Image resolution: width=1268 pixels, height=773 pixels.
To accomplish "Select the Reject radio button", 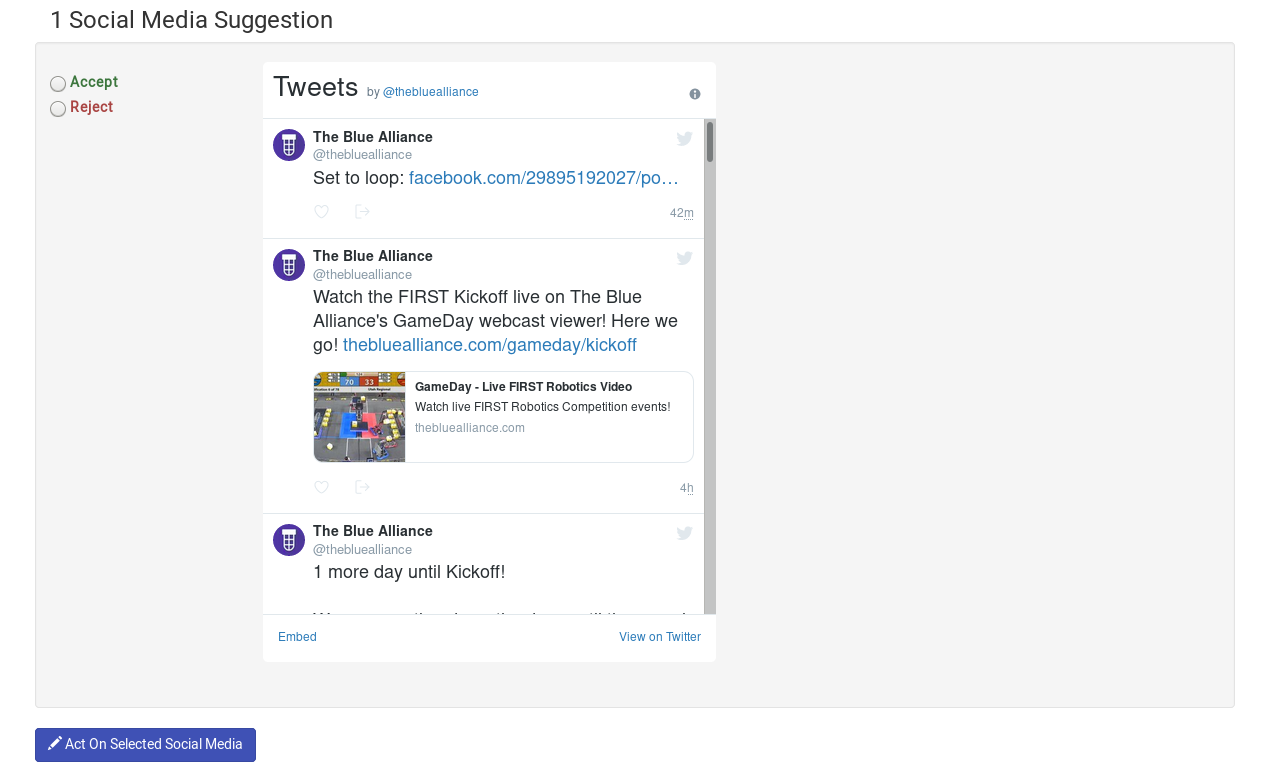I will click(57, 108).
